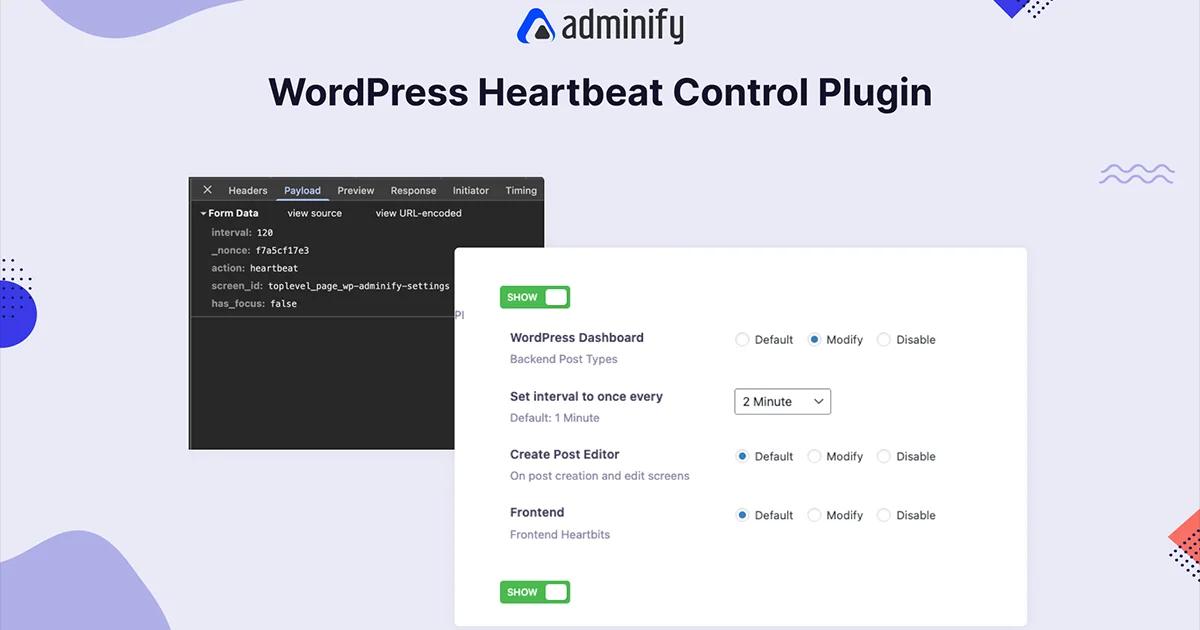This screenshot has width=1200, height=630.
Task: Toggle the lower SHOW switch
Action: click(535, 592)
